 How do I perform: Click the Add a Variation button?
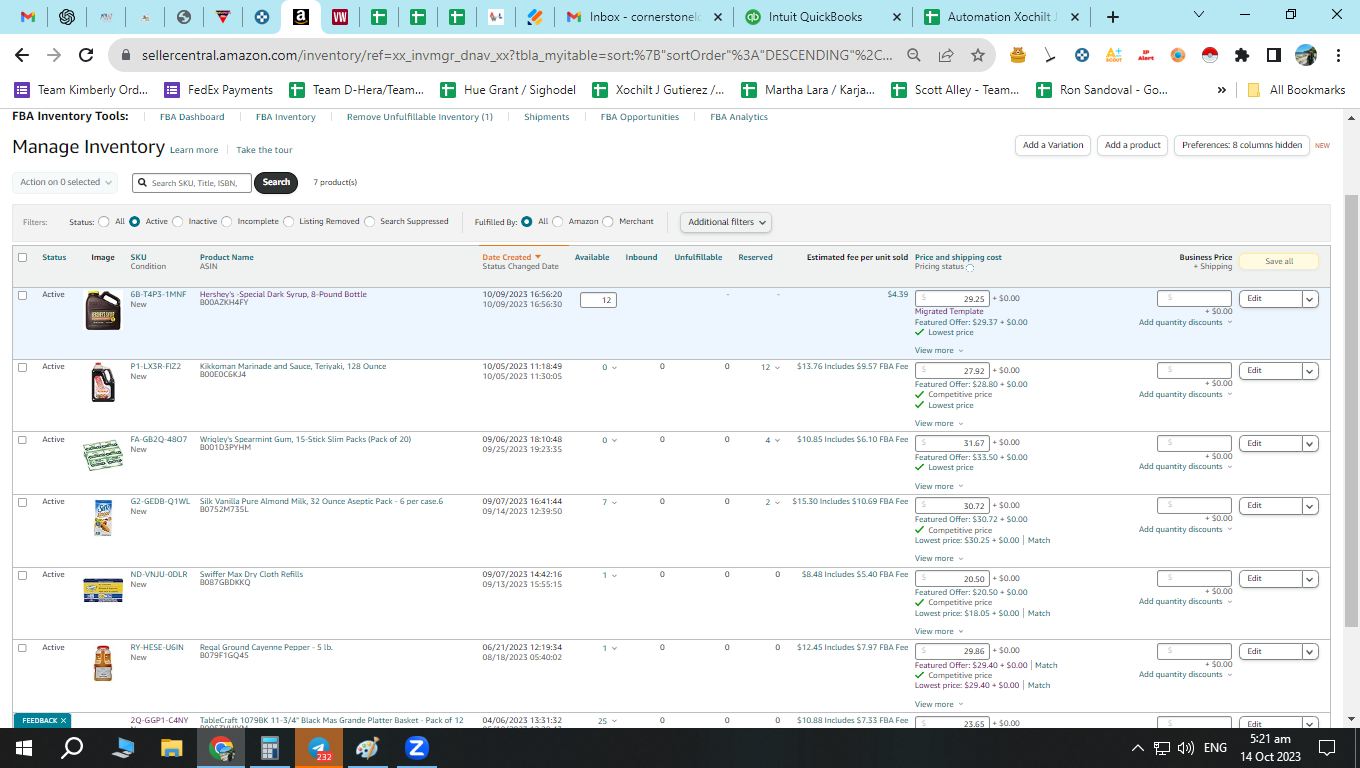1053,146
